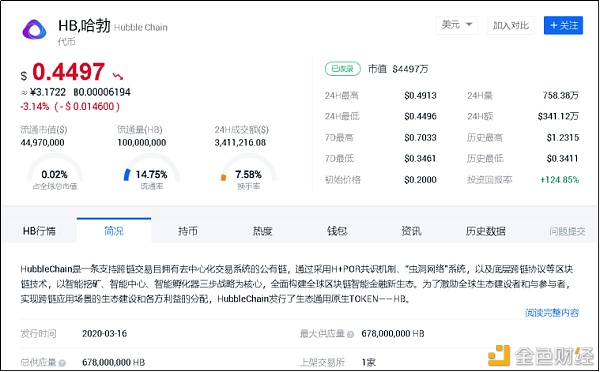Click the 问题提交 link

coord(567,231)
